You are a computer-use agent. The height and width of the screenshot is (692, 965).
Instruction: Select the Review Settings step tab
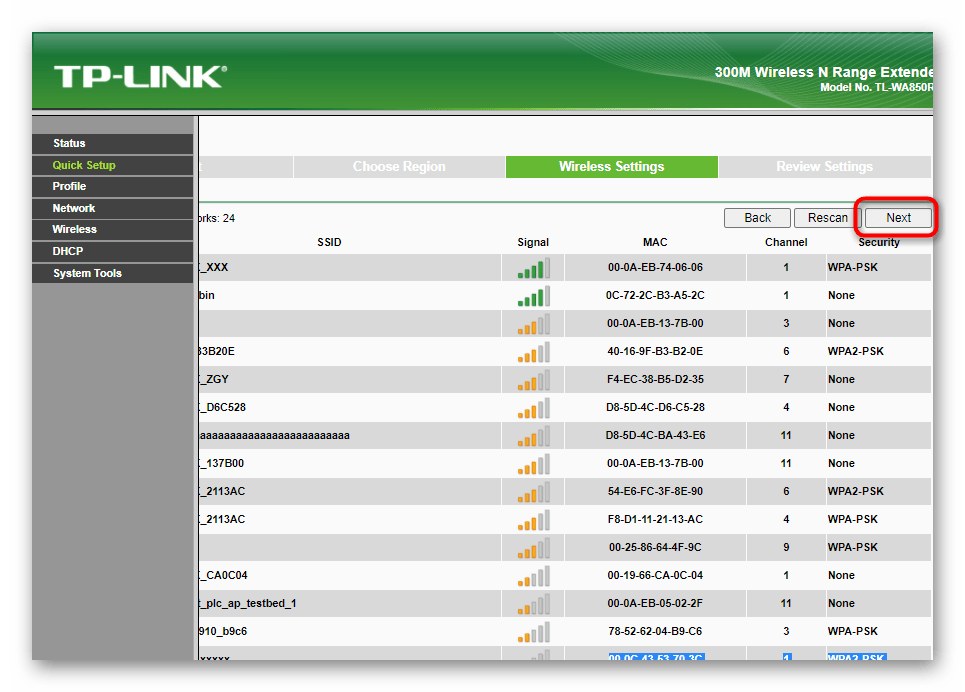[824, 167]
